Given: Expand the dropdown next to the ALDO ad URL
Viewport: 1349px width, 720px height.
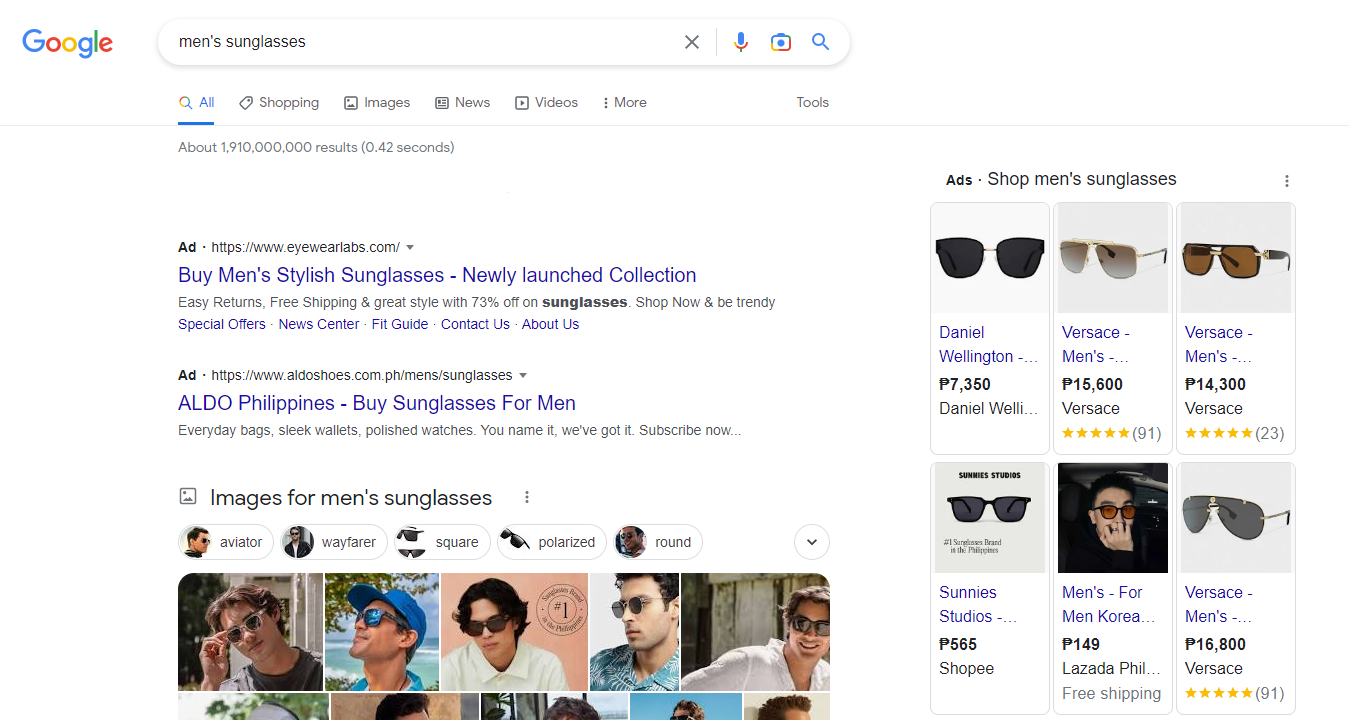Looking at the screenshot, I should coord(524,375).
